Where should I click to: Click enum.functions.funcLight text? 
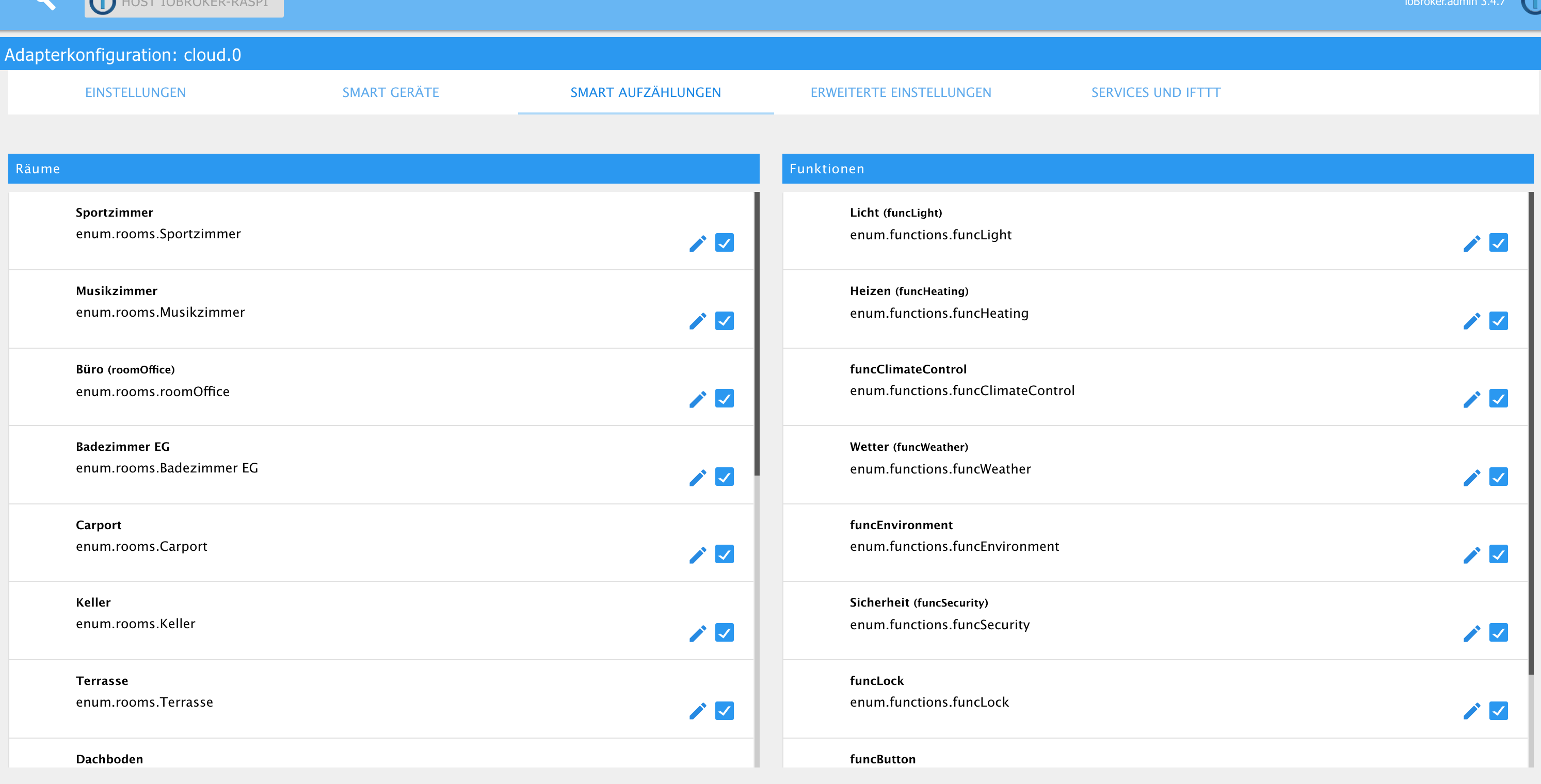(x=931, y=234)
